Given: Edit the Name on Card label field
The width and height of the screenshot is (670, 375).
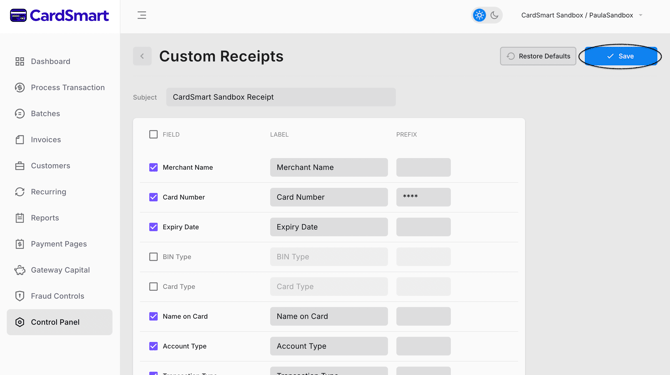Looking at the screenshot, I should (329, 316).
